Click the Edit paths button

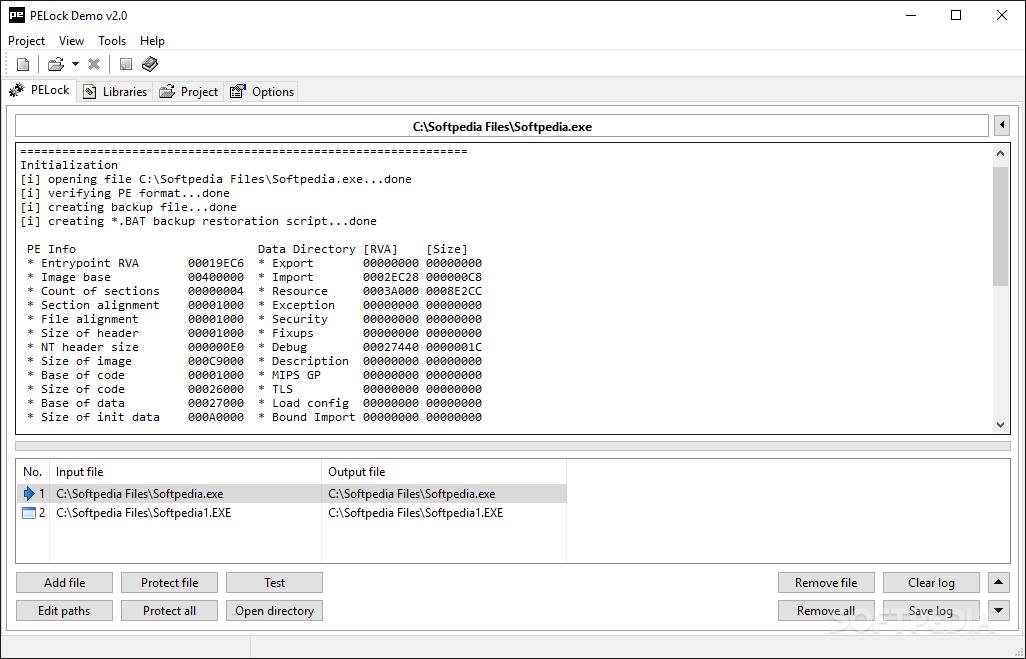64,611
